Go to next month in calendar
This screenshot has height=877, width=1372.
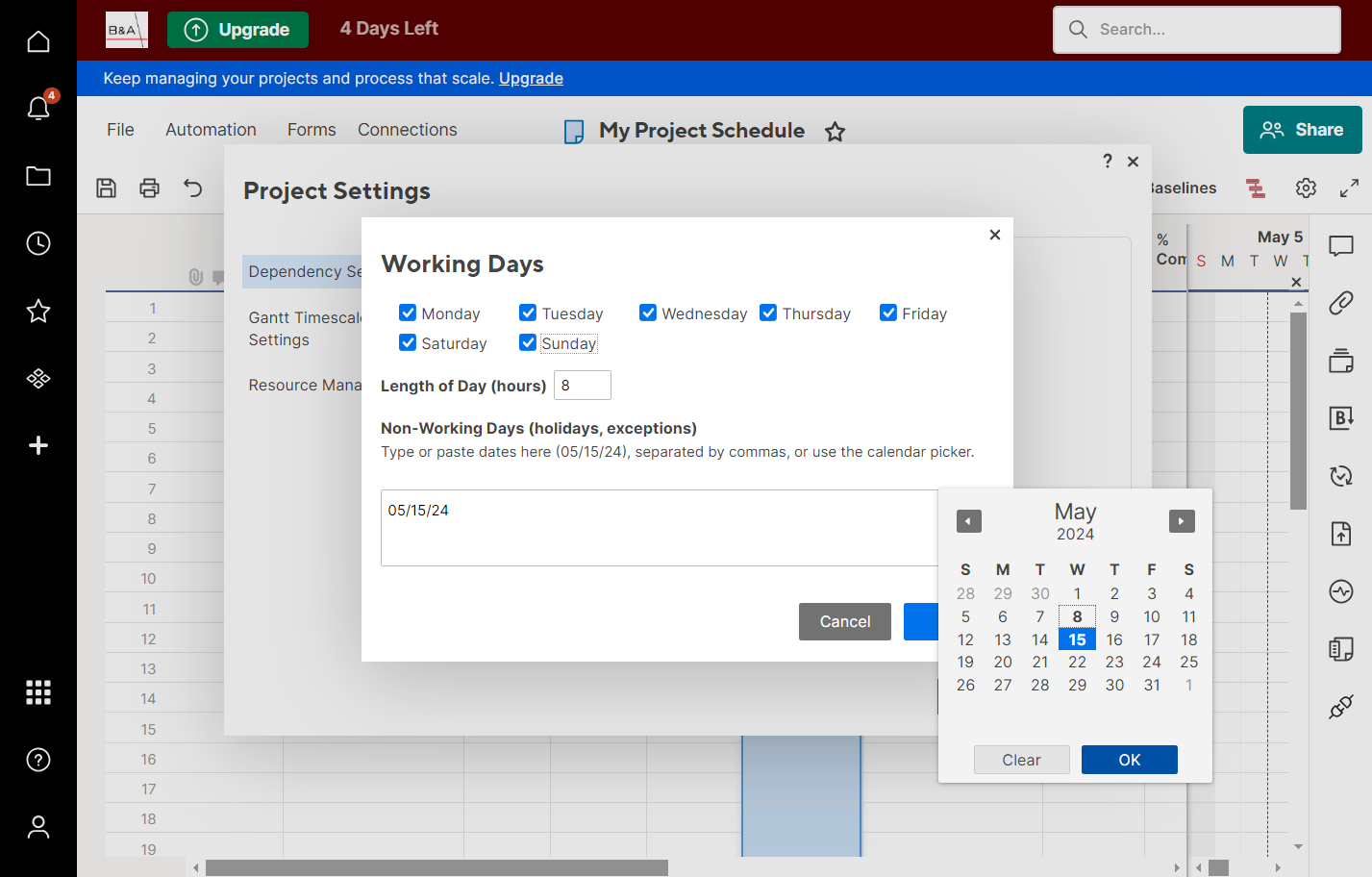pos(1182,521)
